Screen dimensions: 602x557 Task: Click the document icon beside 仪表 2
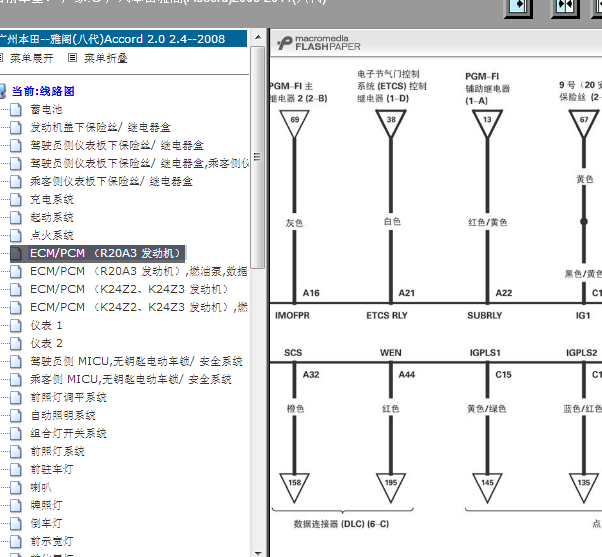click(x=16, y=344)
